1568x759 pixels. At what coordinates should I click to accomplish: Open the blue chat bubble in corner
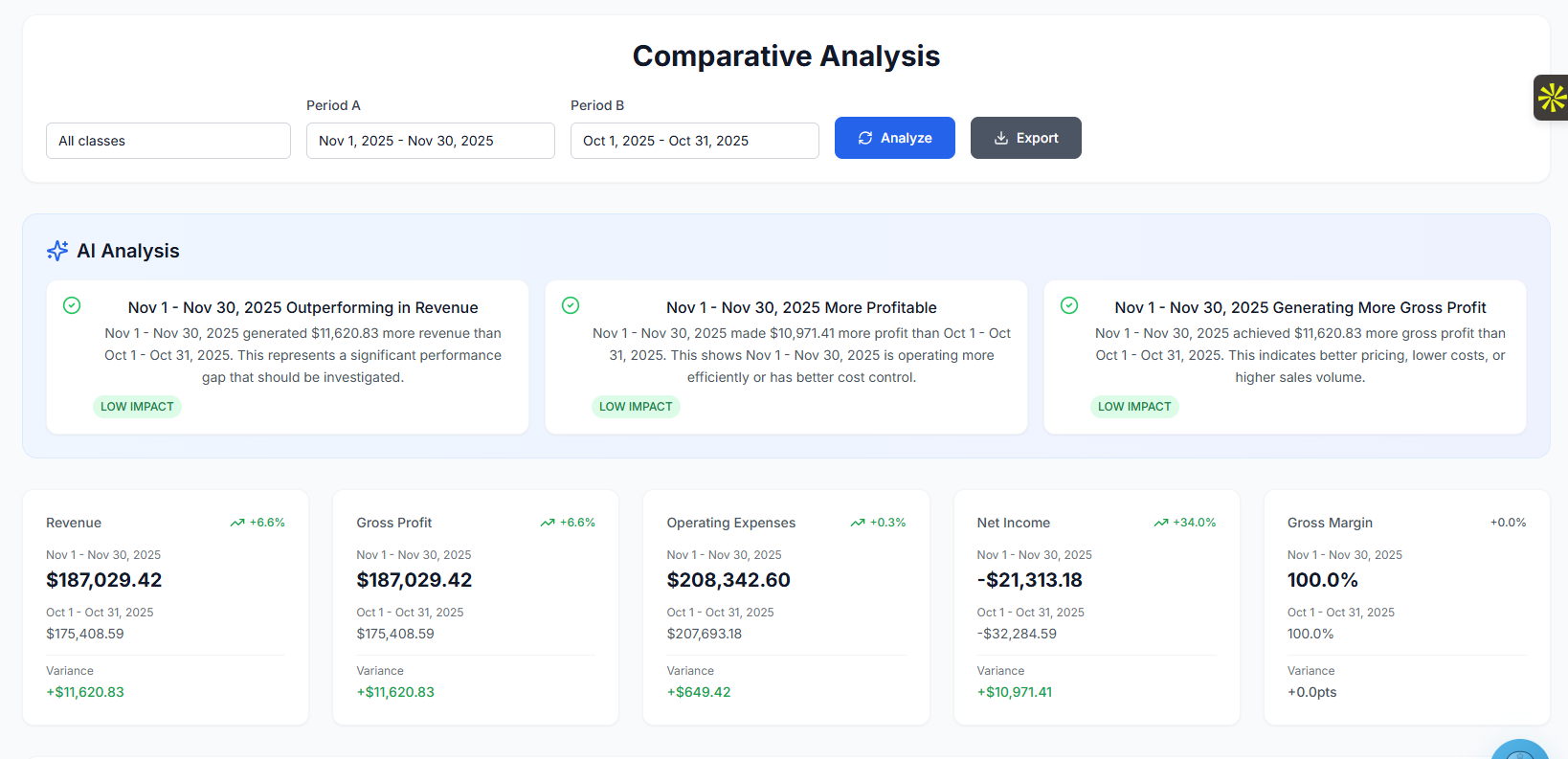pyautogui.click(x=1520, y=748)
